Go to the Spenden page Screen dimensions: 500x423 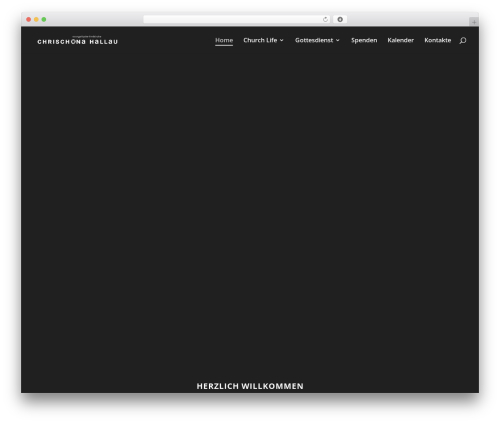[x=364, y=40]
